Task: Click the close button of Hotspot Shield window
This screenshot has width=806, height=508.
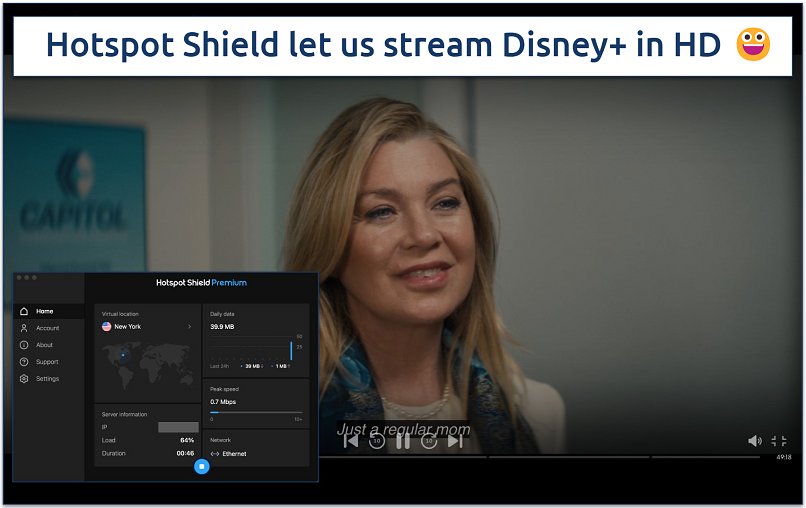Action: (19, 278)
